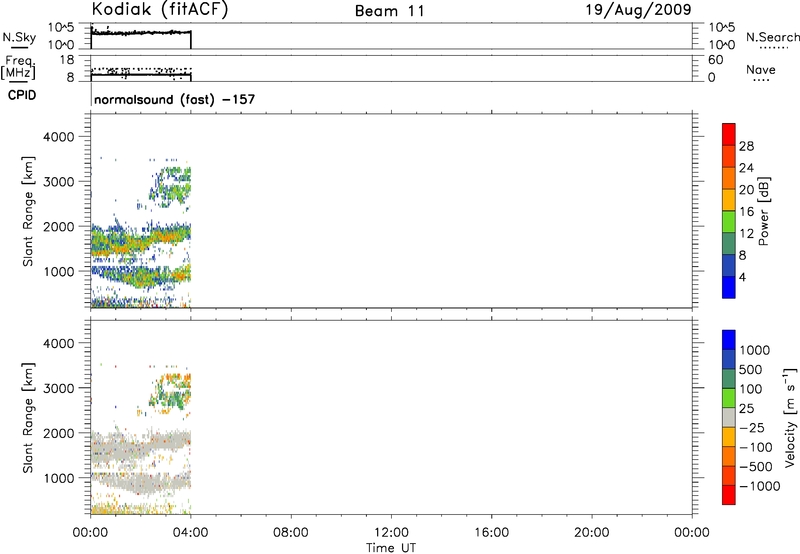Click the '08:00' time tick label

click(x=290, y=533)
